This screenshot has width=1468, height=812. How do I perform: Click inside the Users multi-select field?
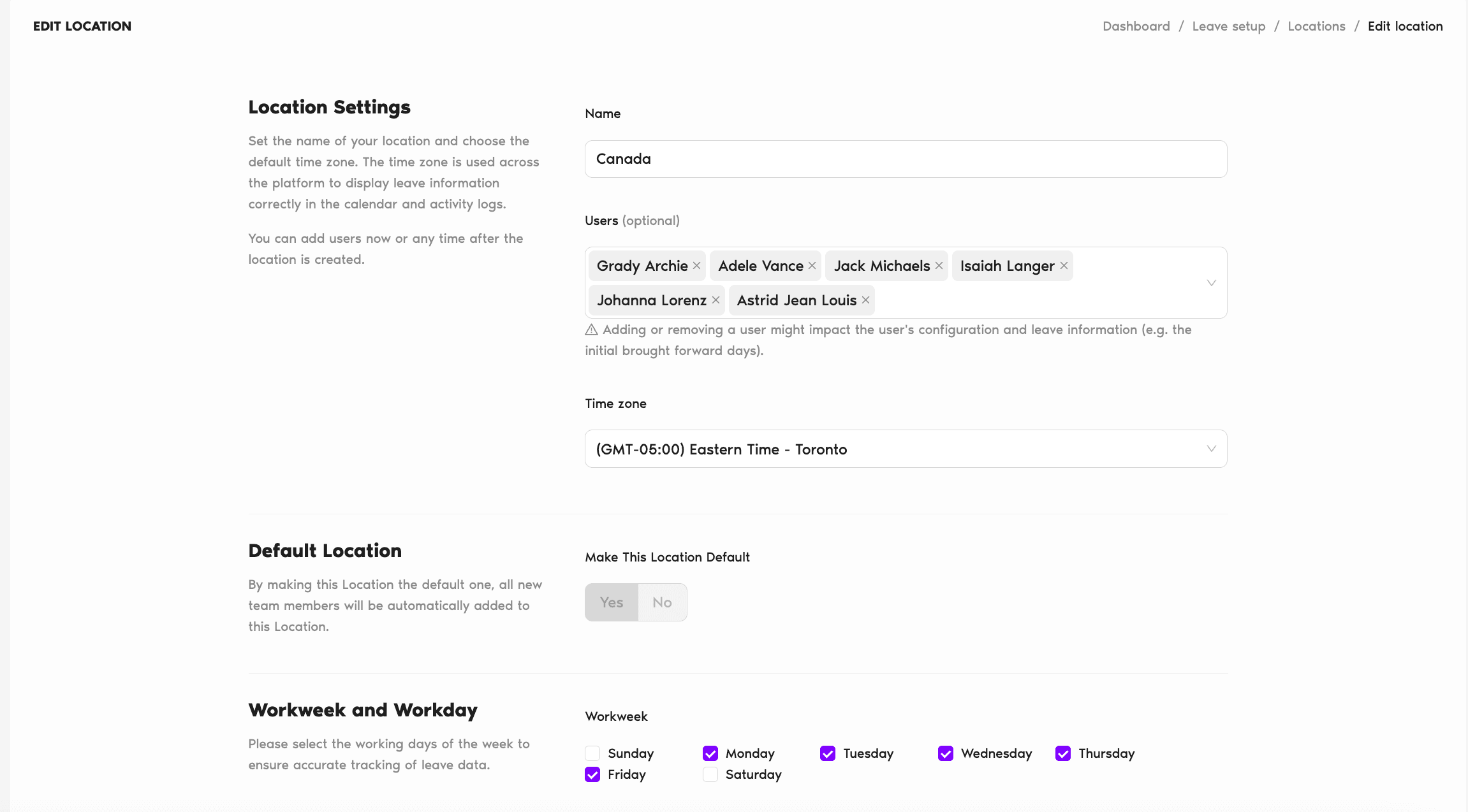[906, 282]
